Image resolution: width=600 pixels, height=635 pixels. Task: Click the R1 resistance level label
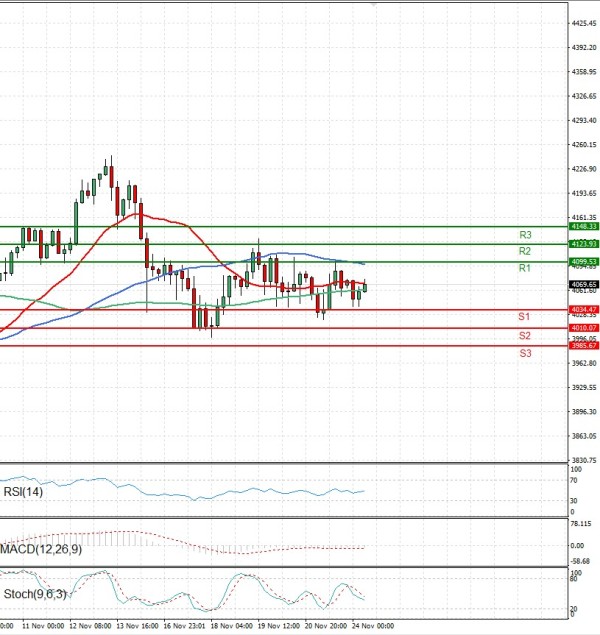pyautogui.click(x=524, y=269)
